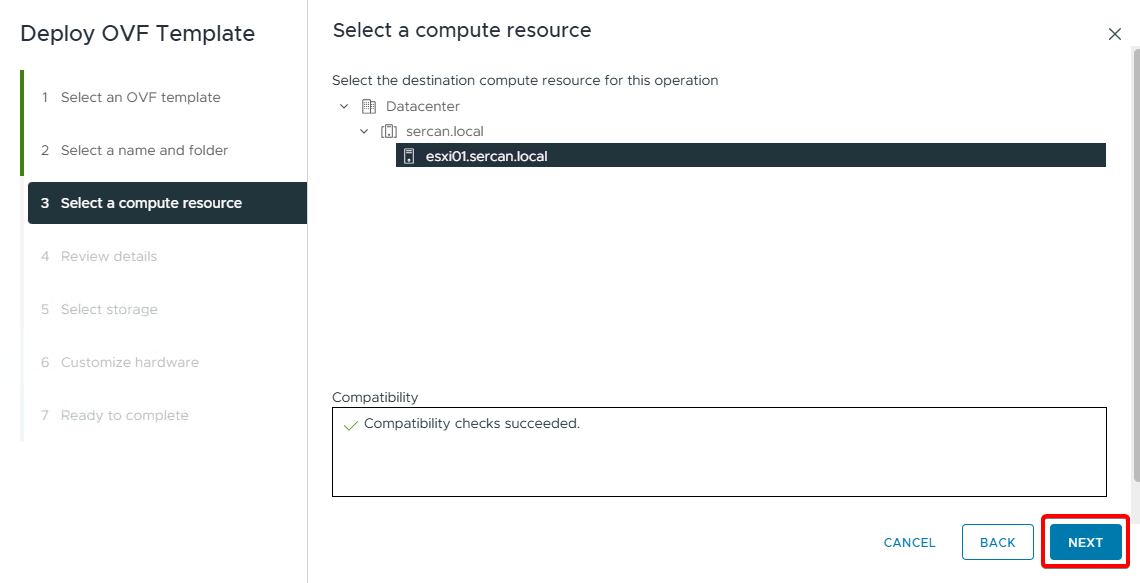Click the sercan.local cluster icon
Viewport: 1140px width, 583px height.
point(389,131)
